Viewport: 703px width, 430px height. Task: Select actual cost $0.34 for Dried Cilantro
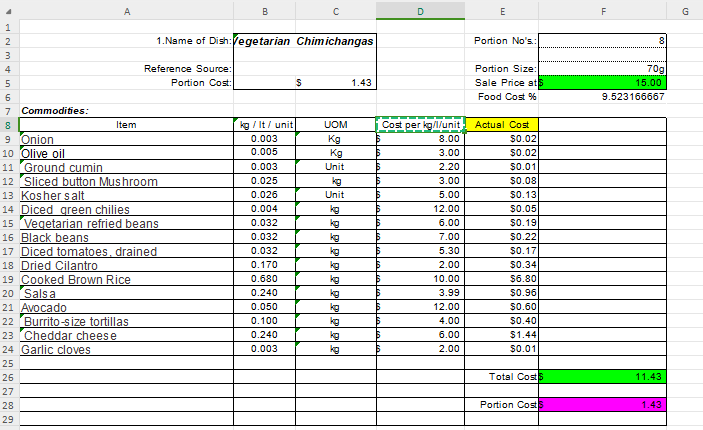click(x=502, y=265)
